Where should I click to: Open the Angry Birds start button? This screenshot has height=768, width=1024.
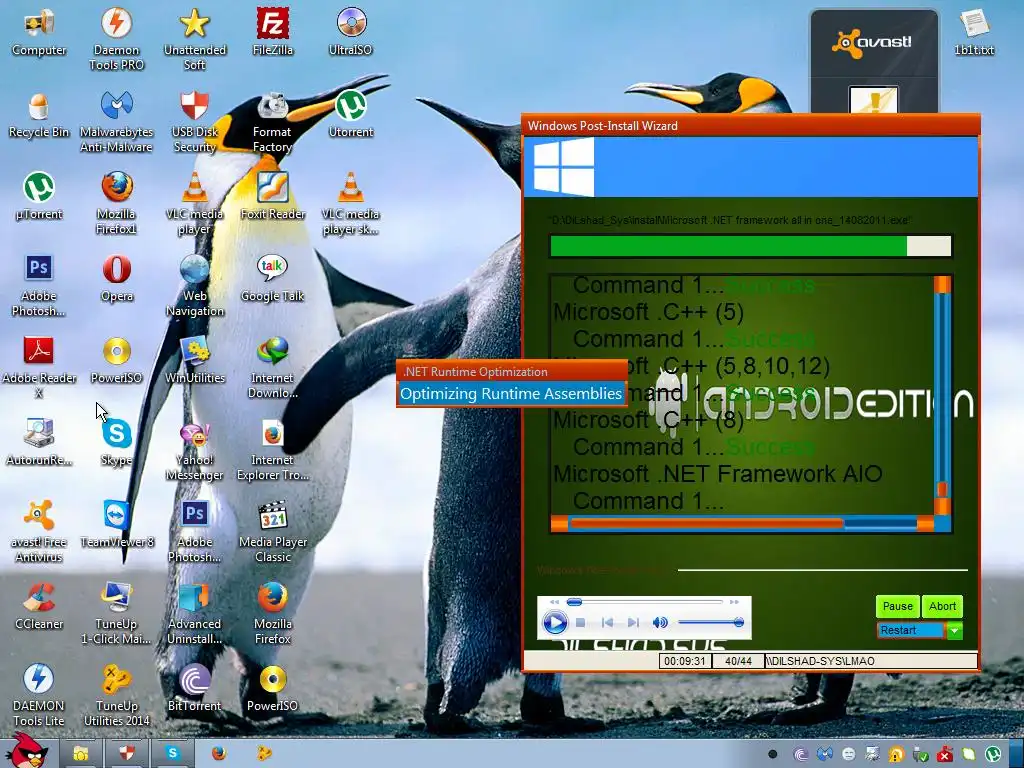28,750
